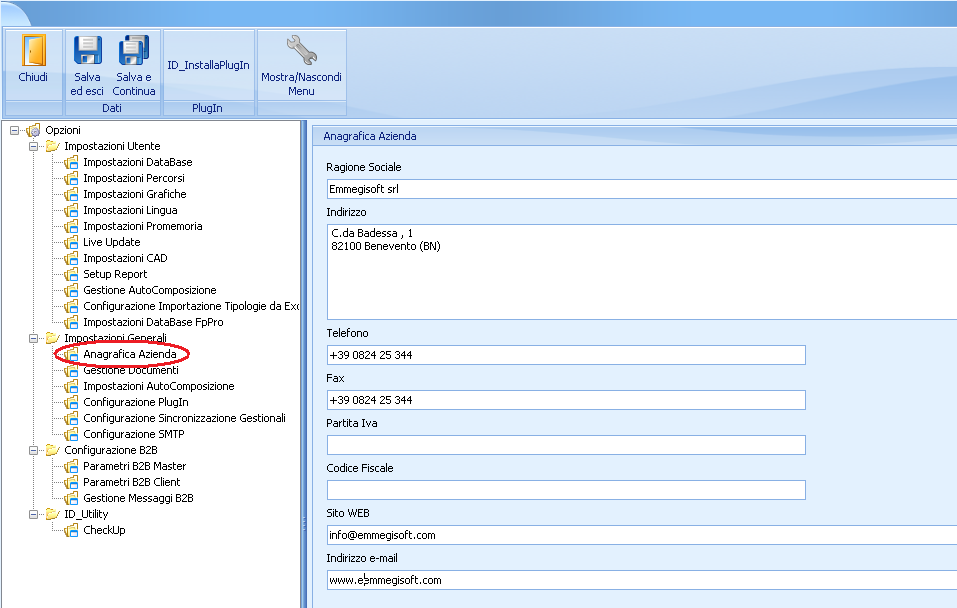Collapse the Opzioni root node
The width and height of the screenshot is (957, 608).
tap(15, 130)
